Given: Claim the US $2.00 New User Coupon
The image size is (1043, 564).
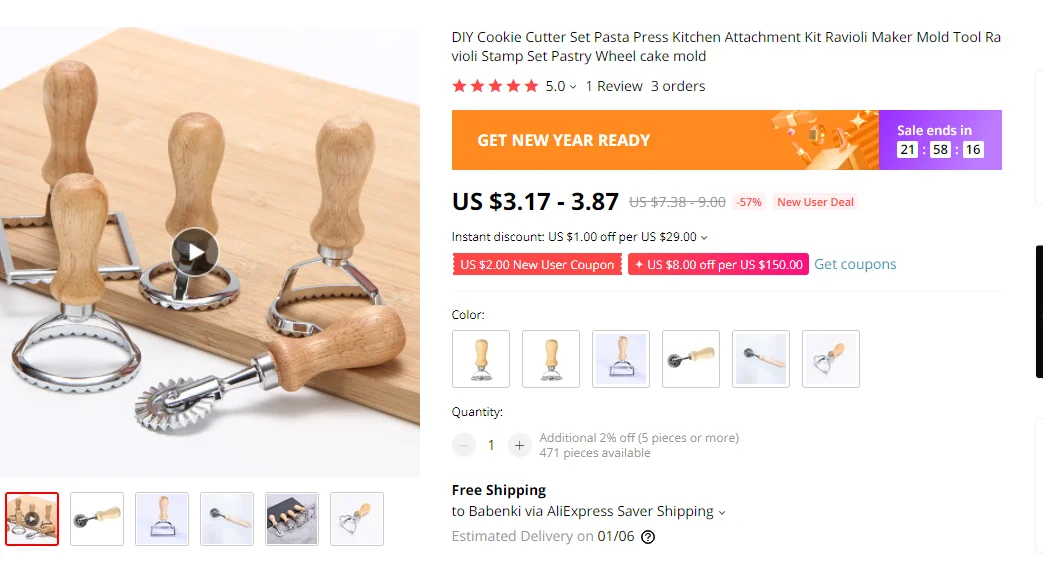Looking at the screenshot, I should pos(537,264).
